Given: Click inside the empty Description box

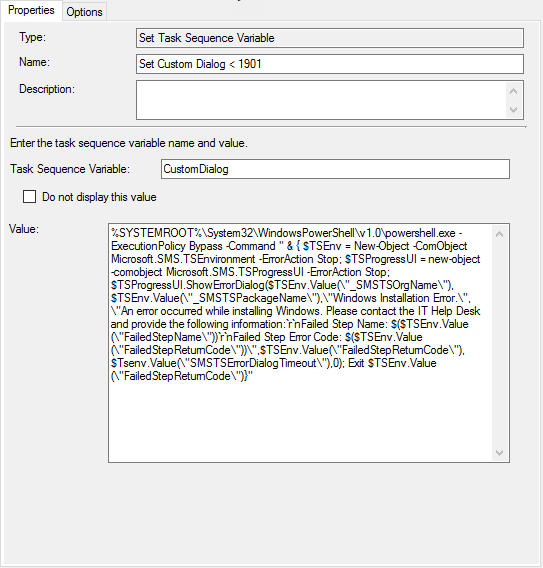Looking at the screenshot, I should point(321,100).
